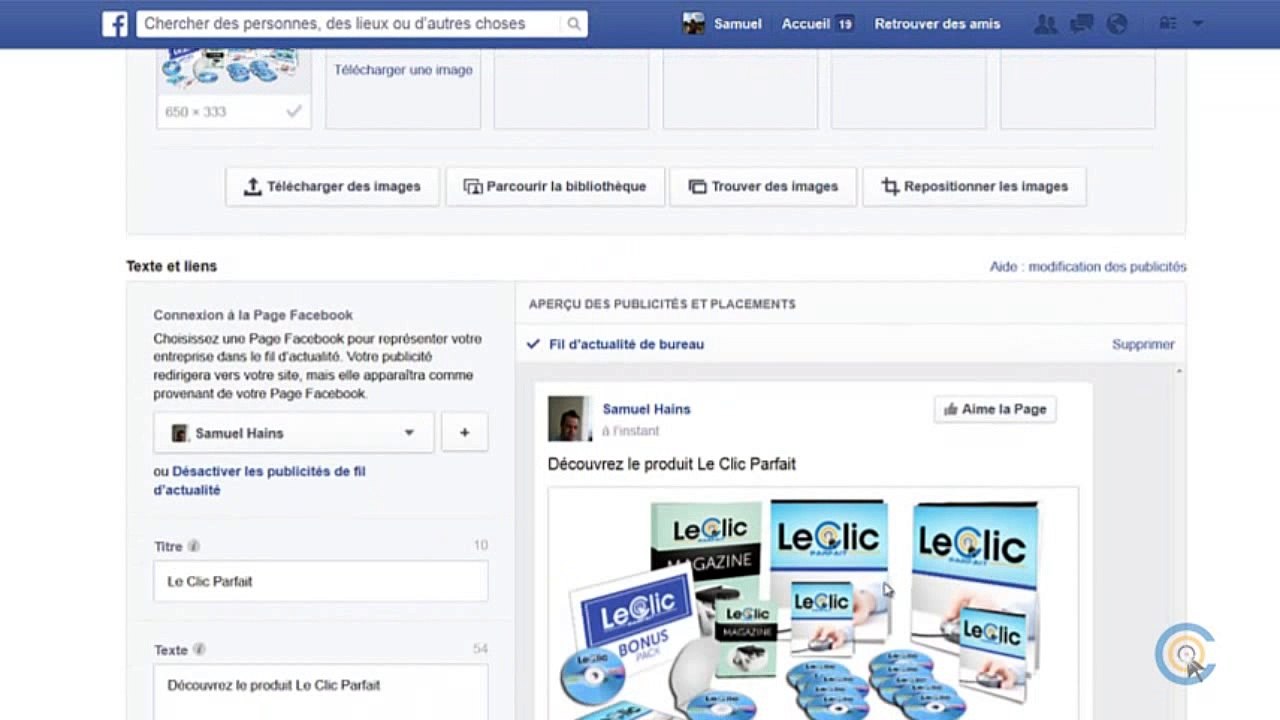This screenshot has height=720, width=1280.
Task: Edit the Titre field Le Clic Parfait
Action: [x=321, y=581]
